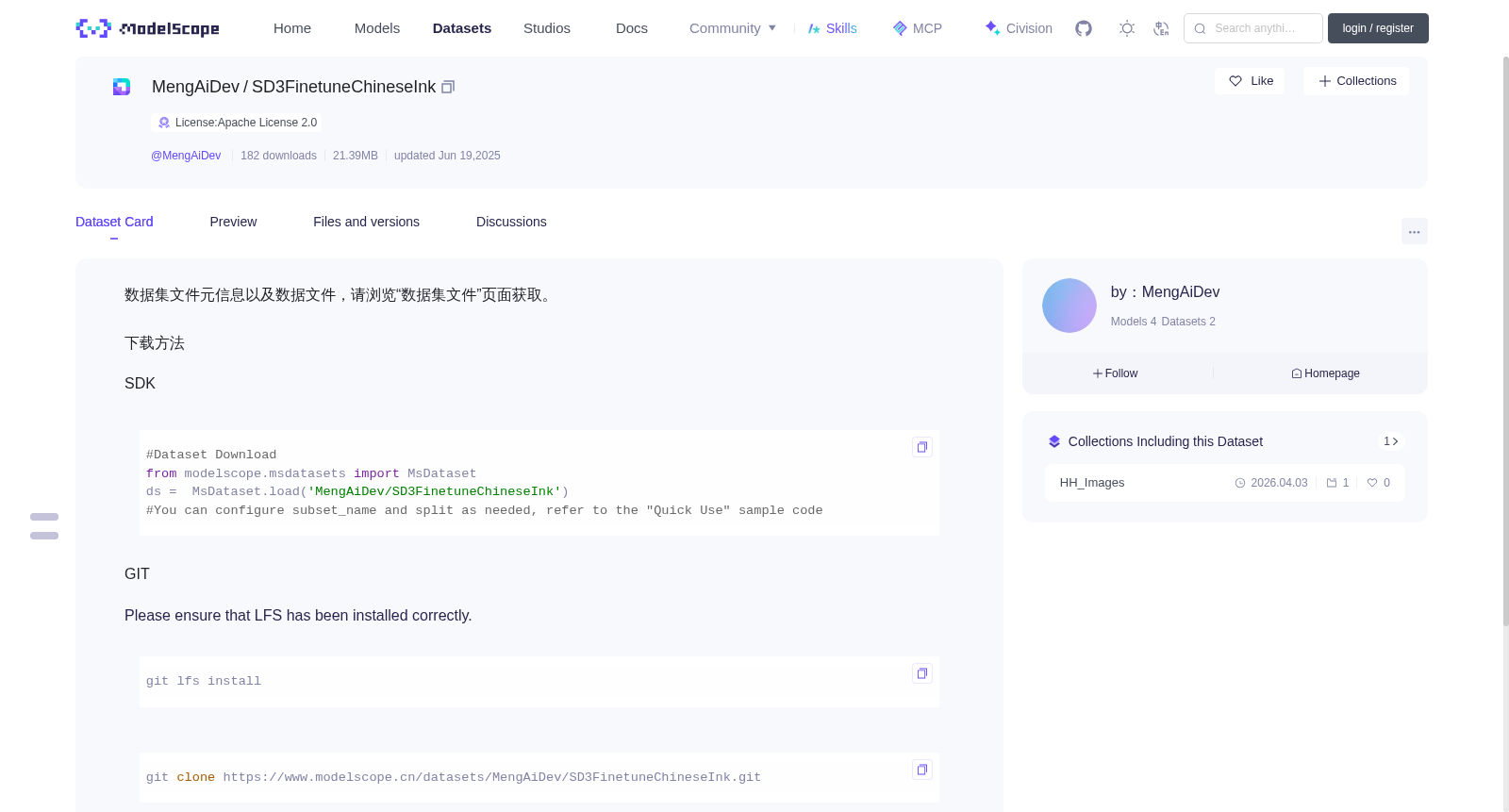This screenshot has height=812, width=1509.
Task: Expand collections count arrow 1 >
Action: pyautogui.click(x=1391, y=441)
